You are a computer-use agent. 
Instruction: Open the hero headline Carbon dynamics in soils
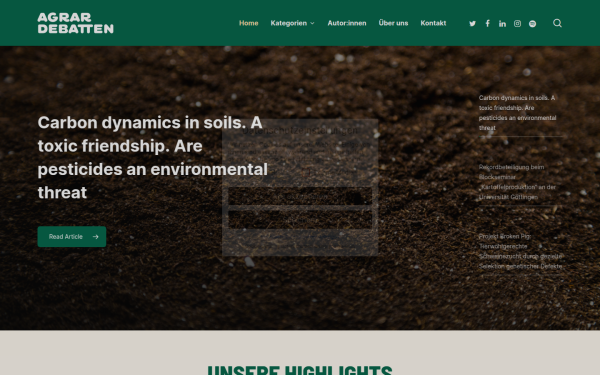[153, 157]
